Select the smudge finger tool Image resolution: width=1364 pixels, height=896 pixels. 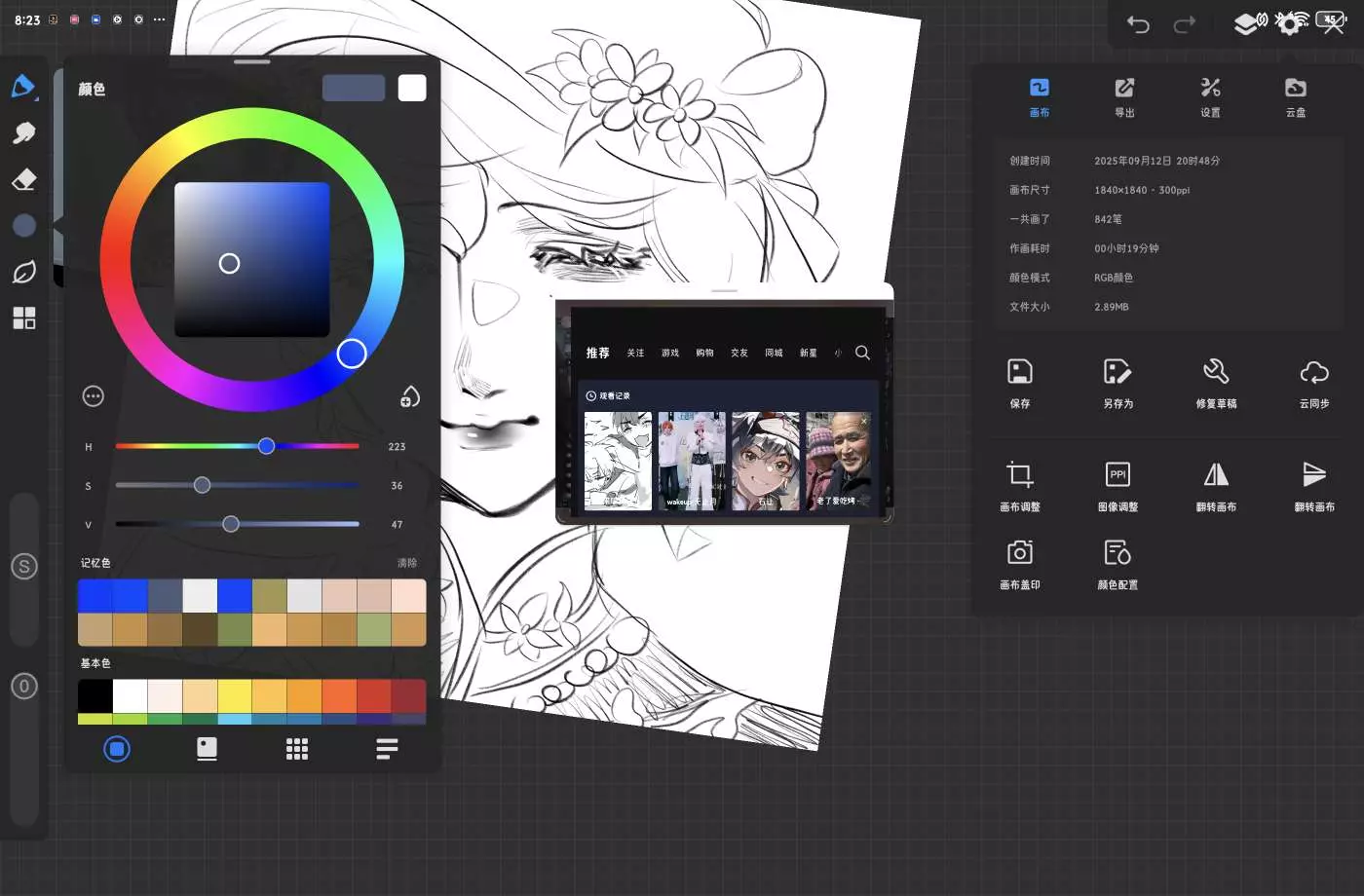24,132
